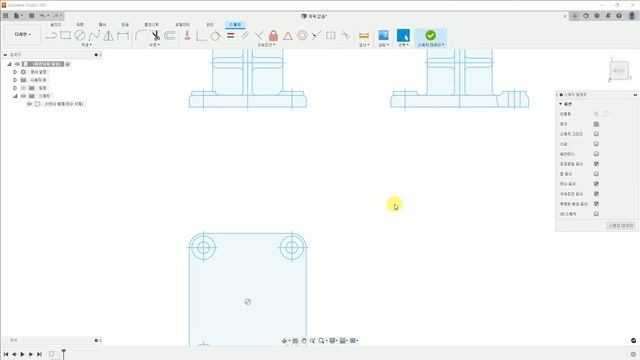Switch to the Solid toolbar tab

click(56, 25)
